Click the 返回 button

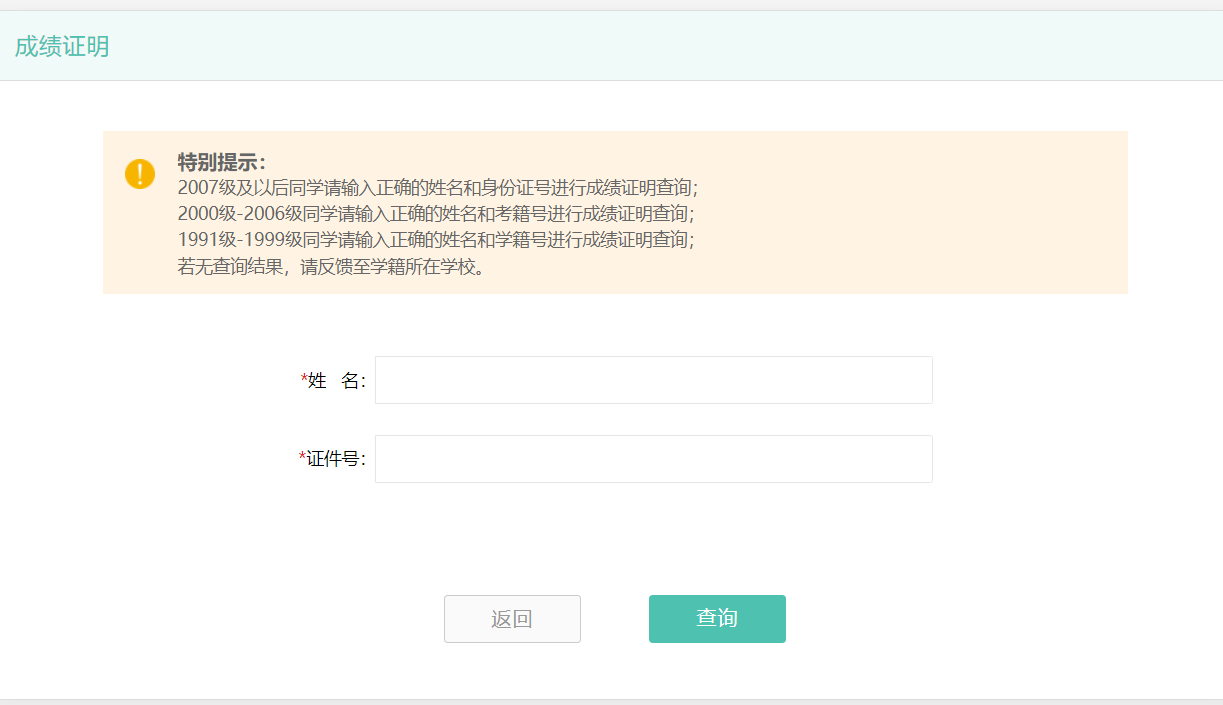pos(512,619)
